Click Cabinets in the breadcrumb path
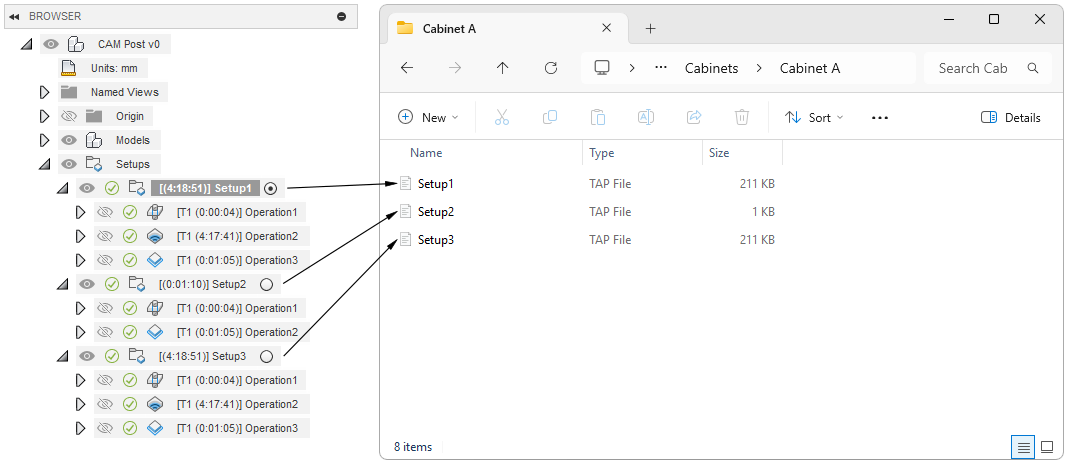The width and height of the screenshot is (1068, 464). pyautogui.click(x=711, y=68)
